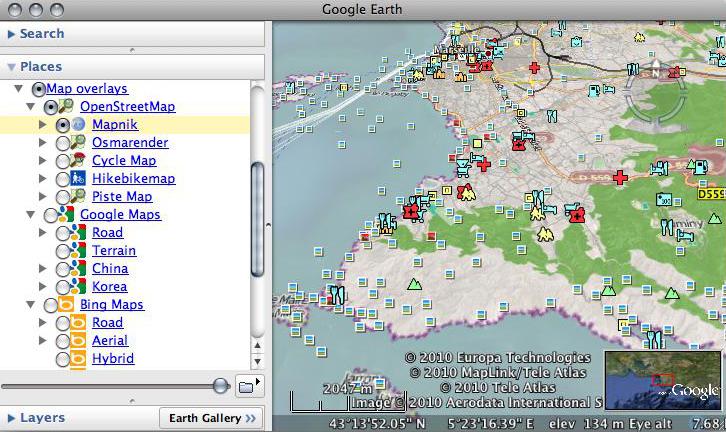Expand the Google China tree node
Image resolution: width=726 pixels, height=432 pixels.
coord(43,269)
